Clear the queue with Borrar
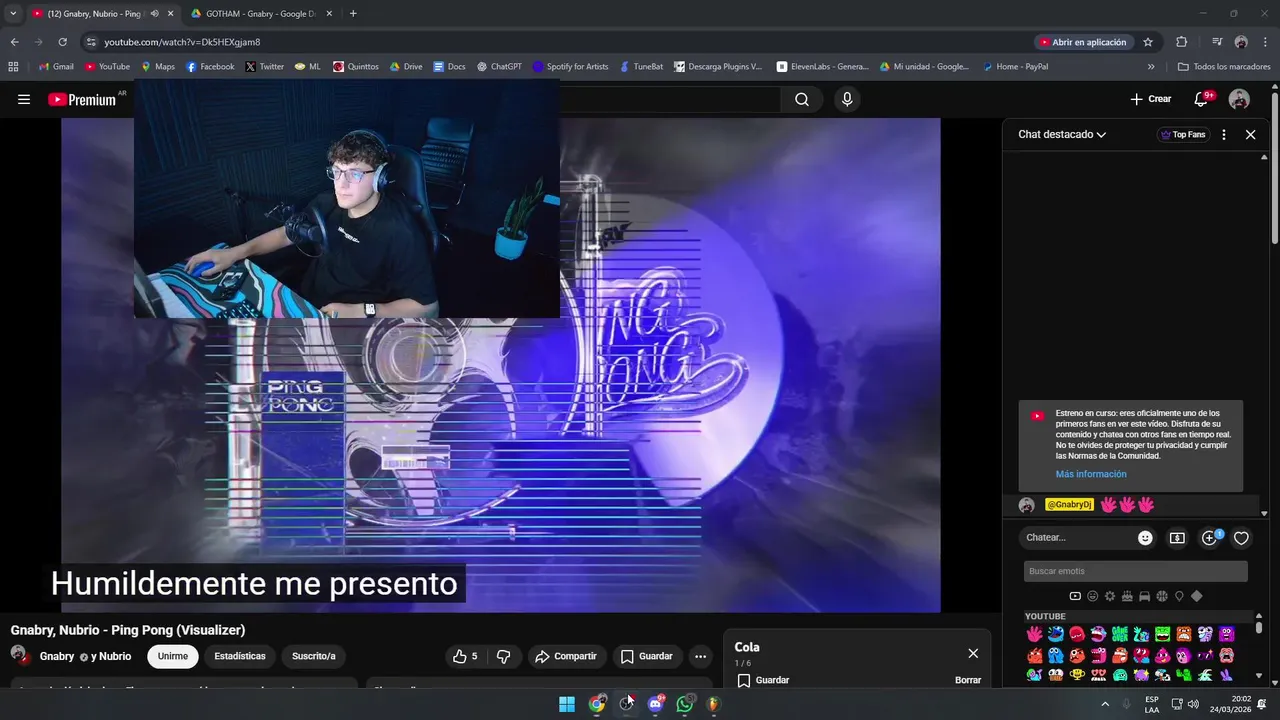 coord(968,680)
